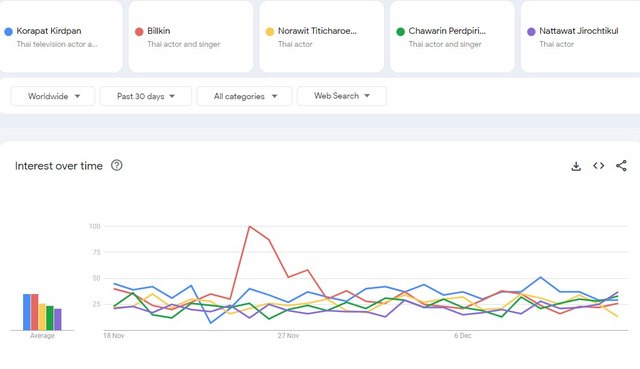
Task: Click the green dot next to Chawarin
Action: [400, 31]
